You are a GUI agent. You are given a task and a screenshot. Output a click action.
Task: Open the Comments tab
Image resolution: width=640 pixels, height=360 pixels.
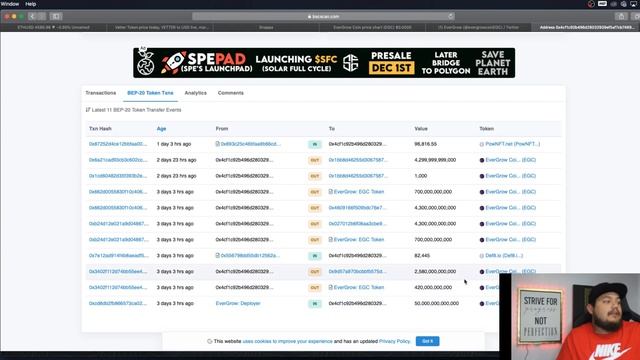click(x=231, y=93)
